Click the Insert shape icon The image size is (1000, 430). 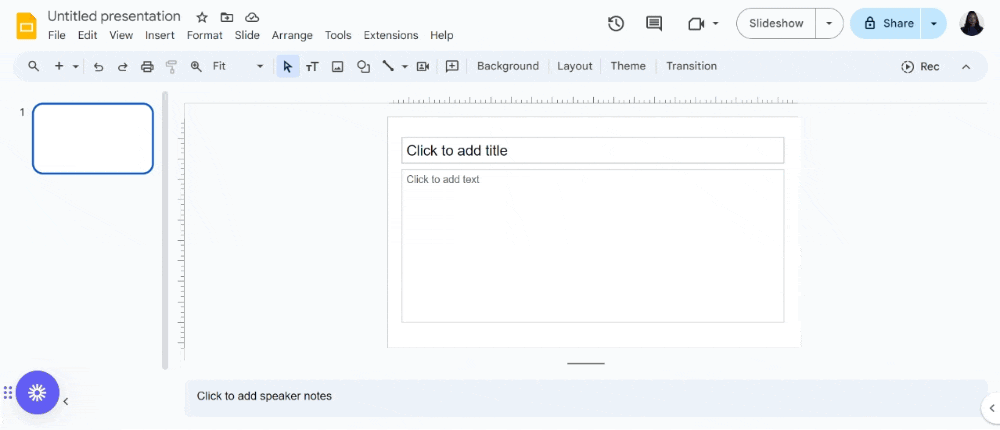click(364, 66)
